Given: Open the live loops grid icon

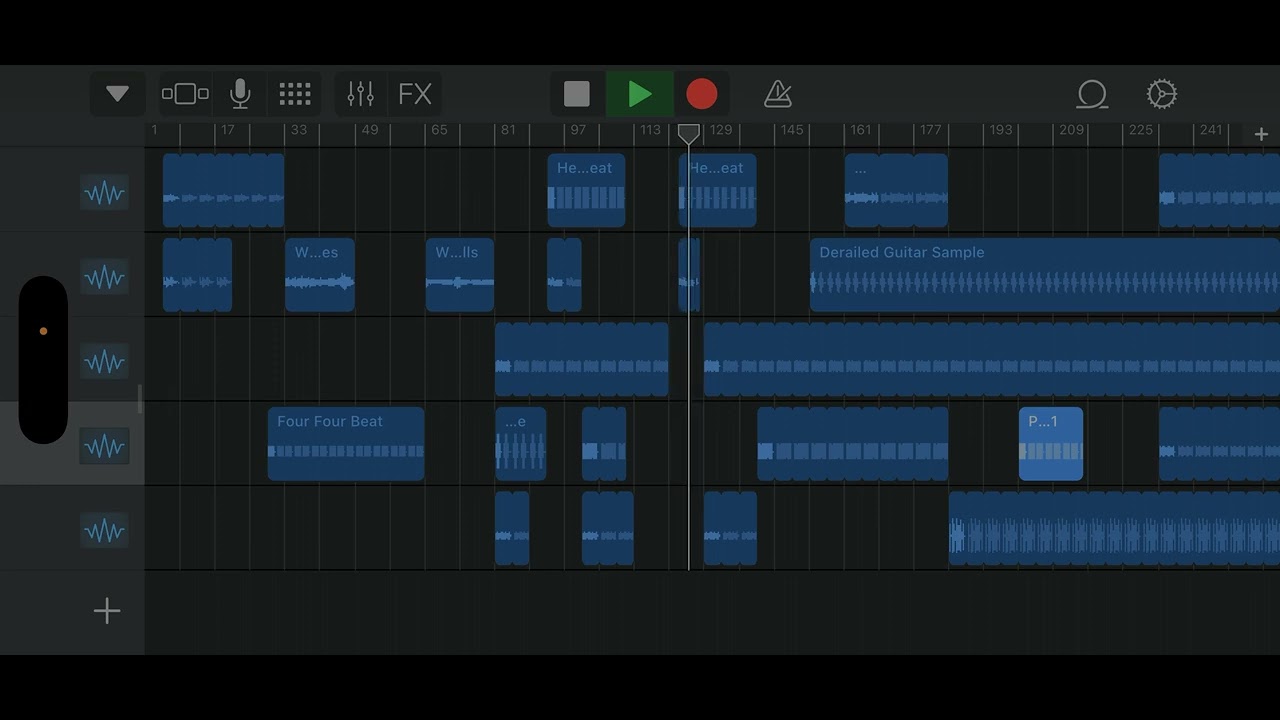Looking at the screenshot, I should click(295, 94).
